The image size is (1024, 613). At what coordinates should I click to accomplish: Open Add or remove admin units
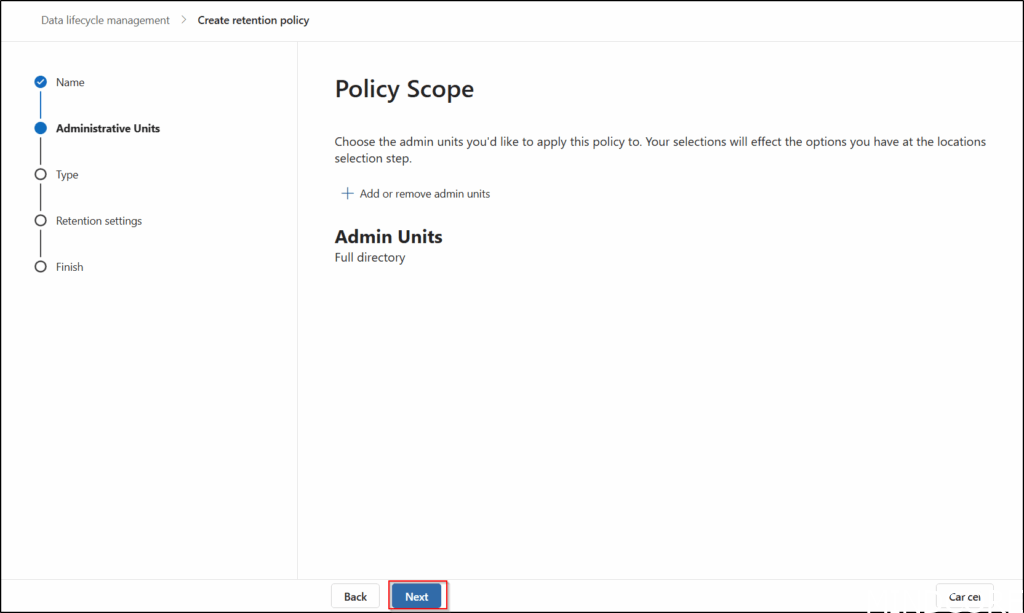[424, 194]
